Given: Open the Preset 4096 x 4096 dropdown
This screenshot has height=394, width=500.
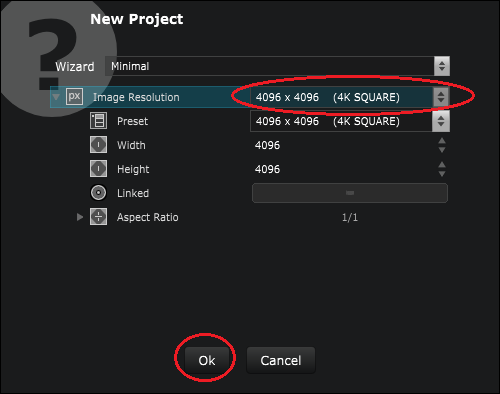Looking at the screenshot, I should click(x=350, y=121).
